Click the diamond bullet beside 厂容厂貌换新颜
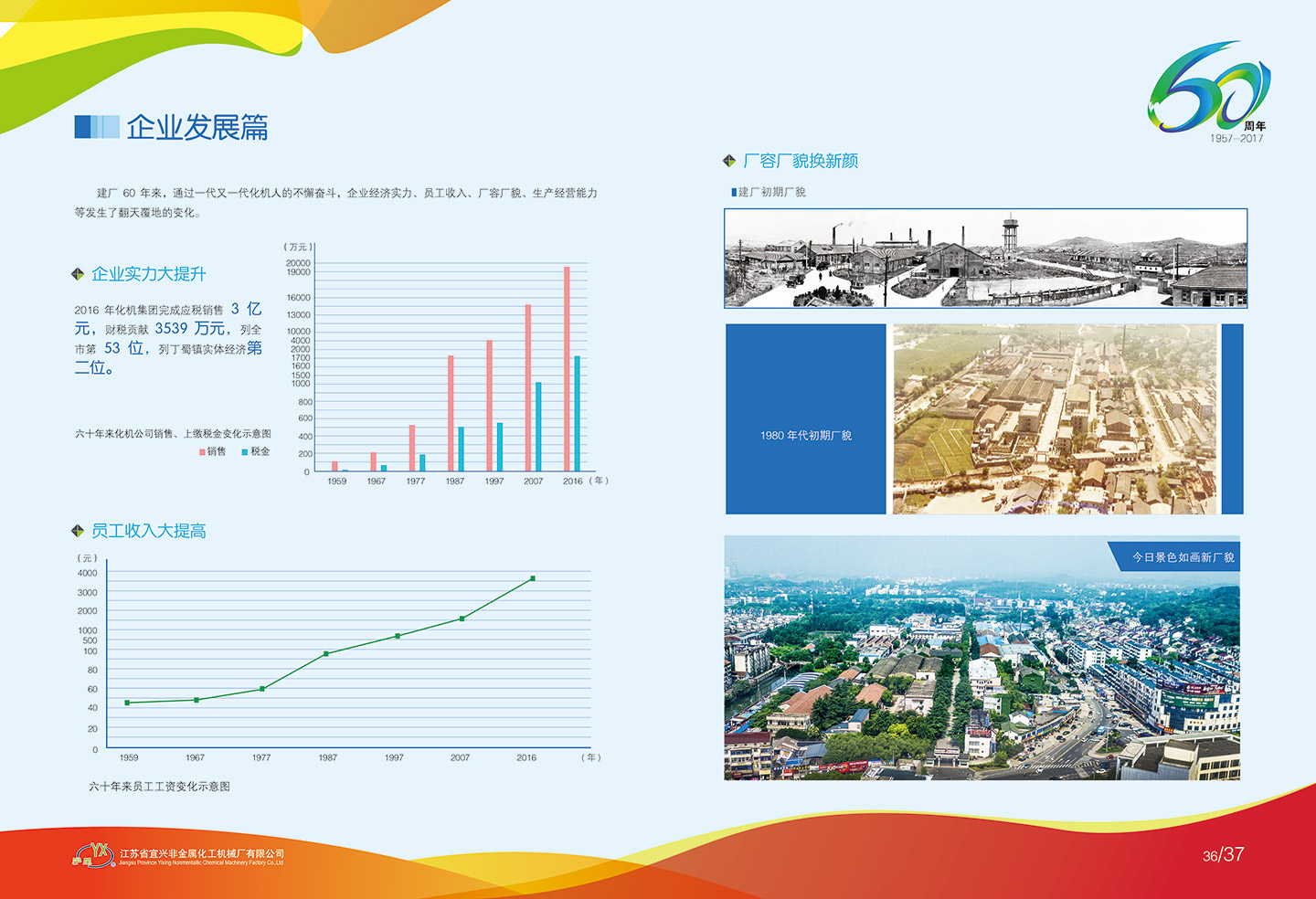The image size is (1316, 899). tap(729, 161)
